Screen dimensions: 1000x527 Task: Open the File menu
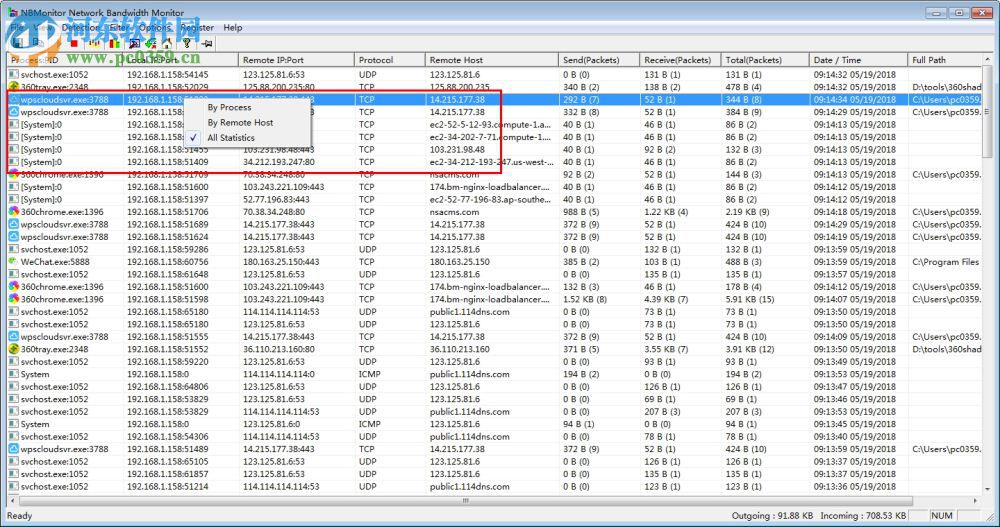[17, 27]
